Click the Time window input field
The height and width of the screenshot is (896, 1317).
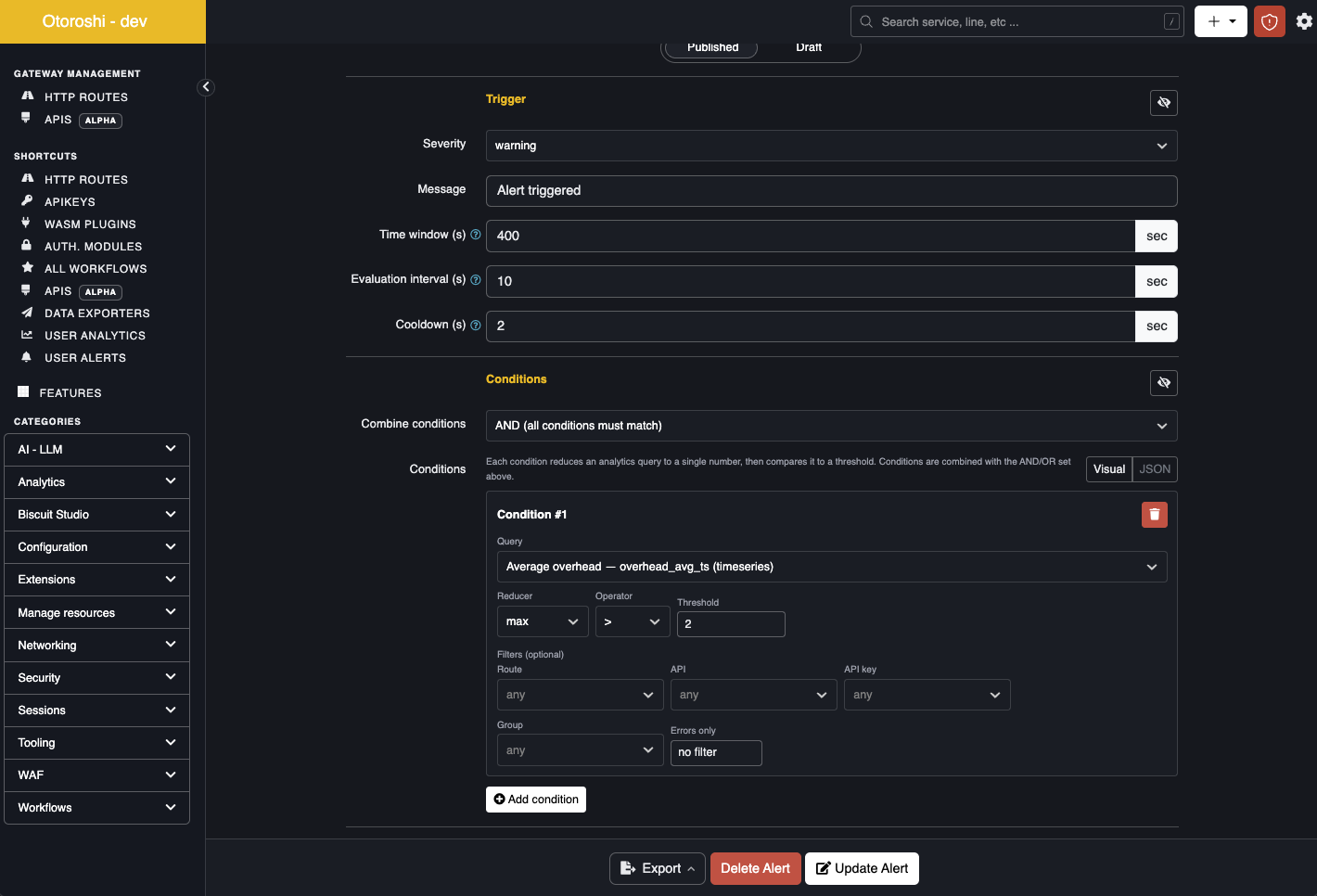point(811,236)
